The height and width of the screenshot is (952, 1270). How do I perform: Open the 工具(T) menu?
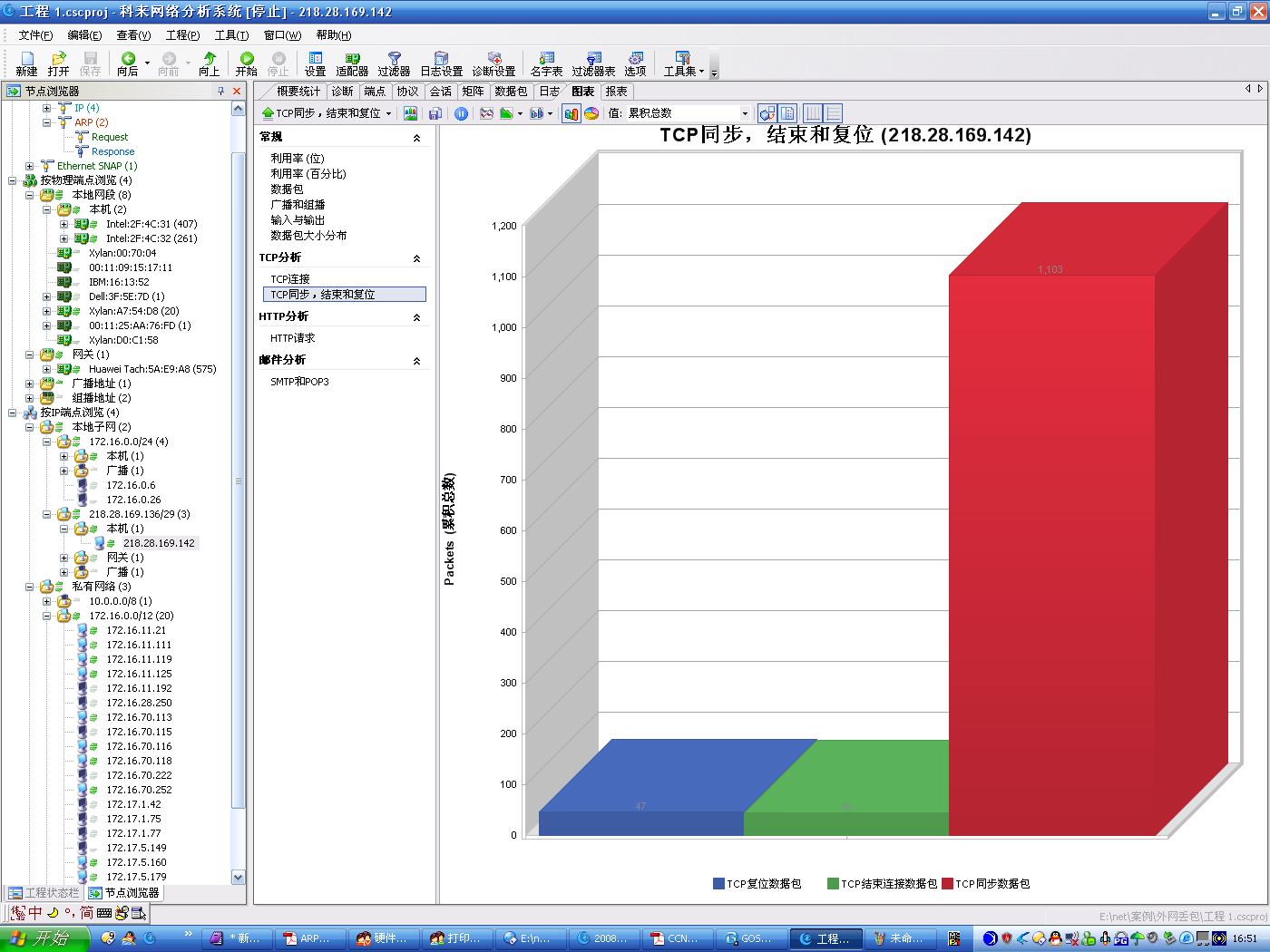coord(231,35)
